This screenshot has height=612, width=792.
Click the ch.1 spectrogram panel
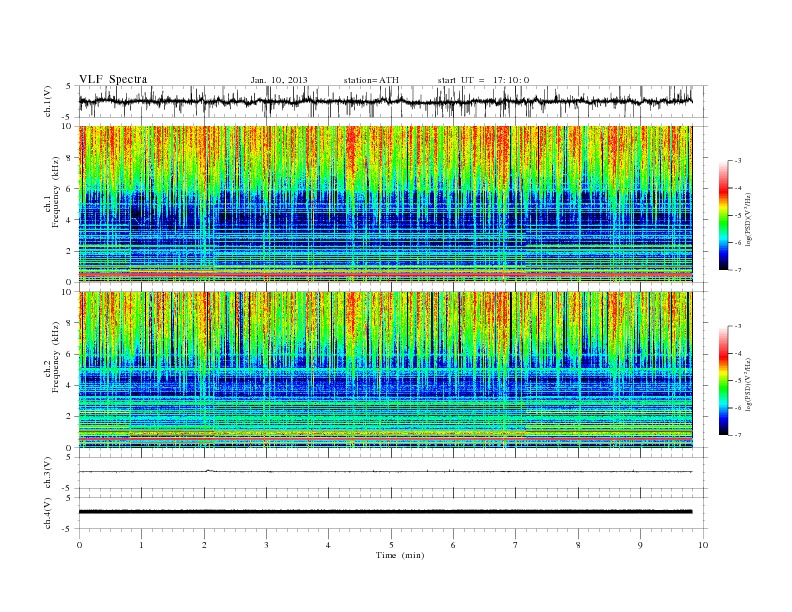coord(385,204)
